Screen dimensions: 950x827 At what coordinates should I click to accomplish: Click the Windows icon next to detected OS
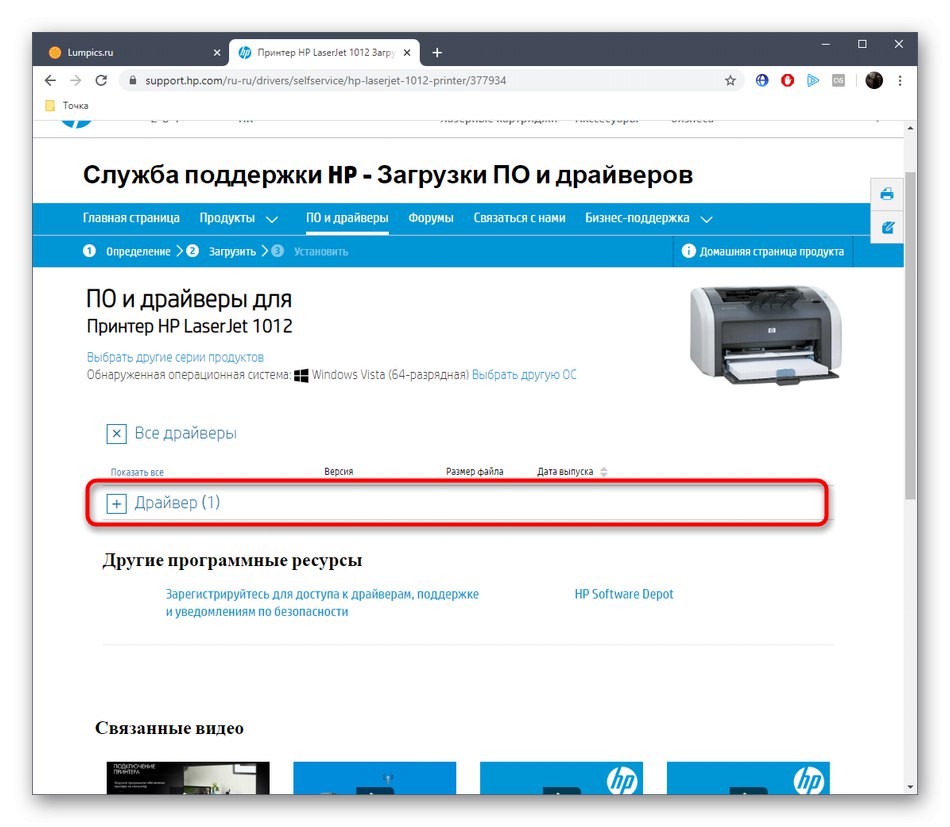coord(301,374)
